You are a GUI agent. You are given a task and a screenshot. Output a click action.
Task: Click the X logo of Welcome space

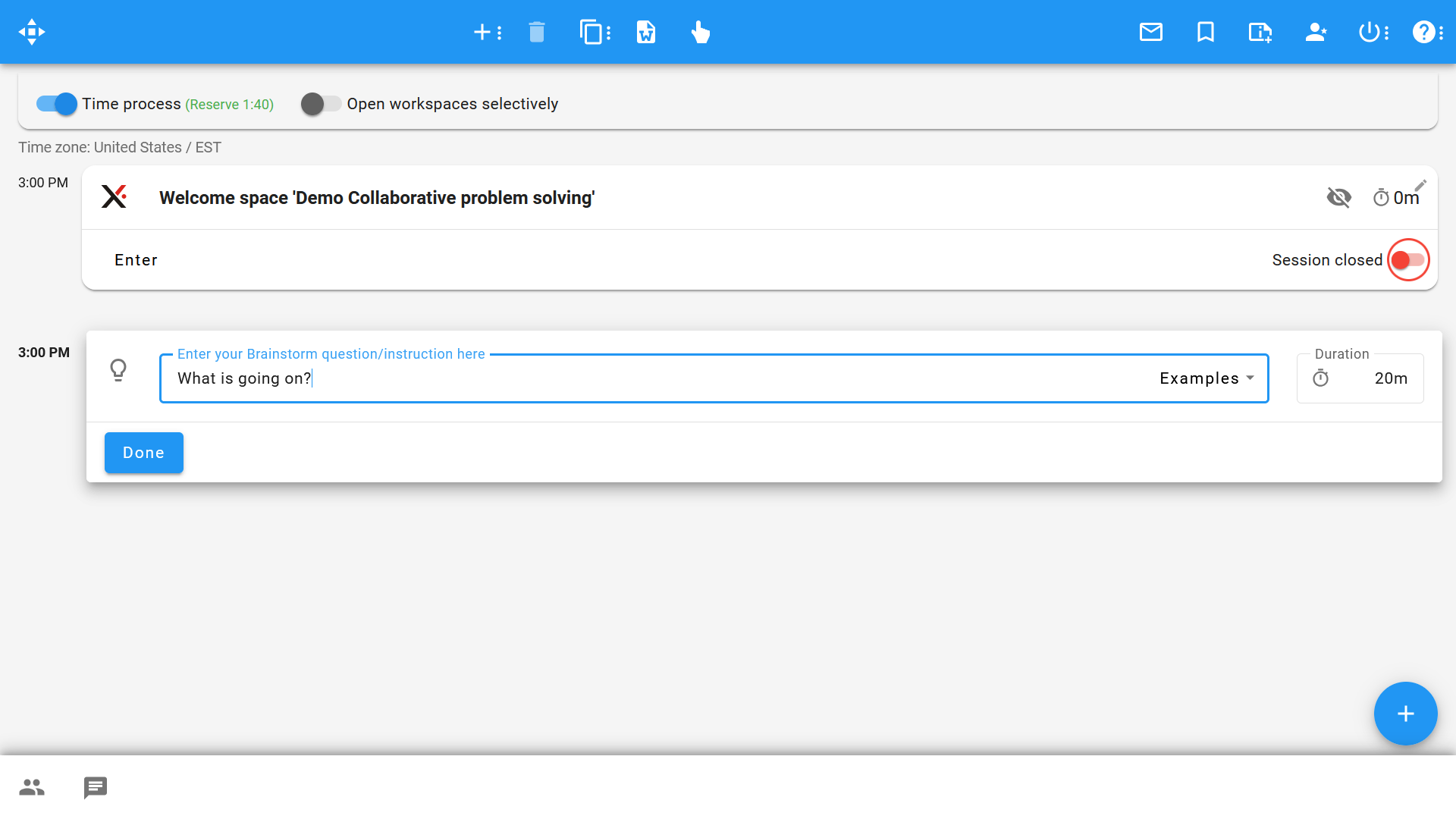click(114, 196)
